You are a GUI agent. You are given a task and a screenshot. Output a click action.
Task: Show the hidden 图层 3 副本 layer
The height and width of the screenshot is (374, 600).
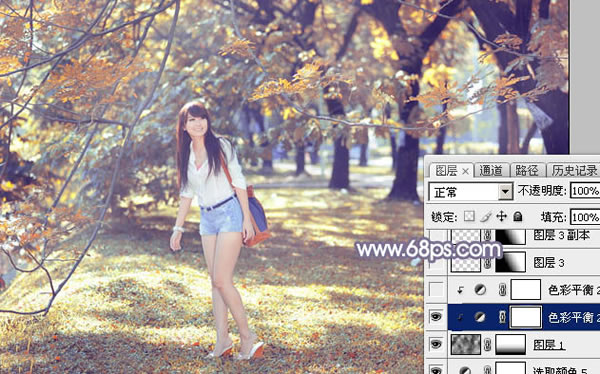click(x=436, y=236)
